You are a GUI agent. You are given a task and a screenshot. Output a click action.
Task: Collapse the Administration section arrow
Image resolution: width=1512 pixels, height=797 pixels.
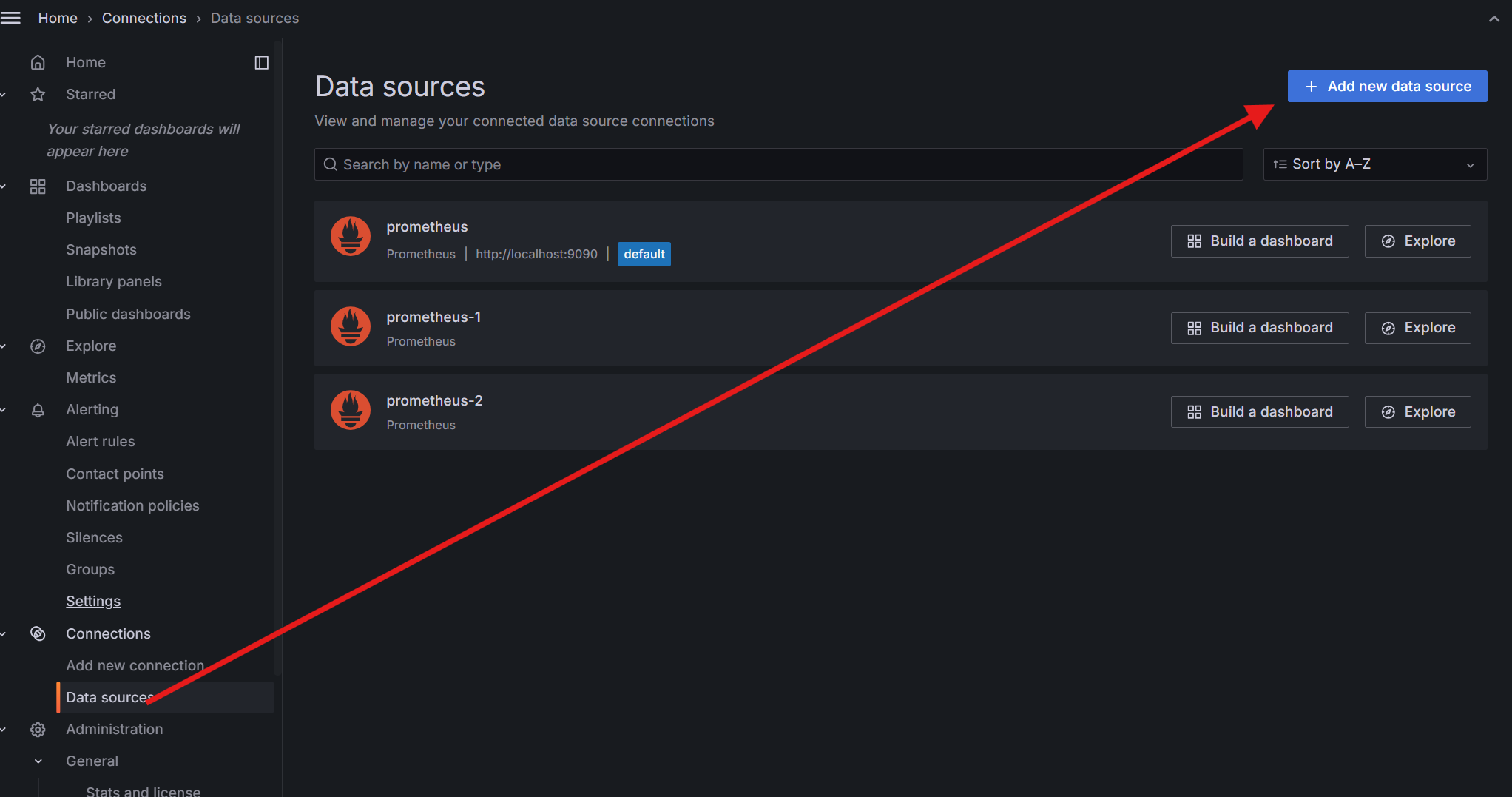[4, 729]
